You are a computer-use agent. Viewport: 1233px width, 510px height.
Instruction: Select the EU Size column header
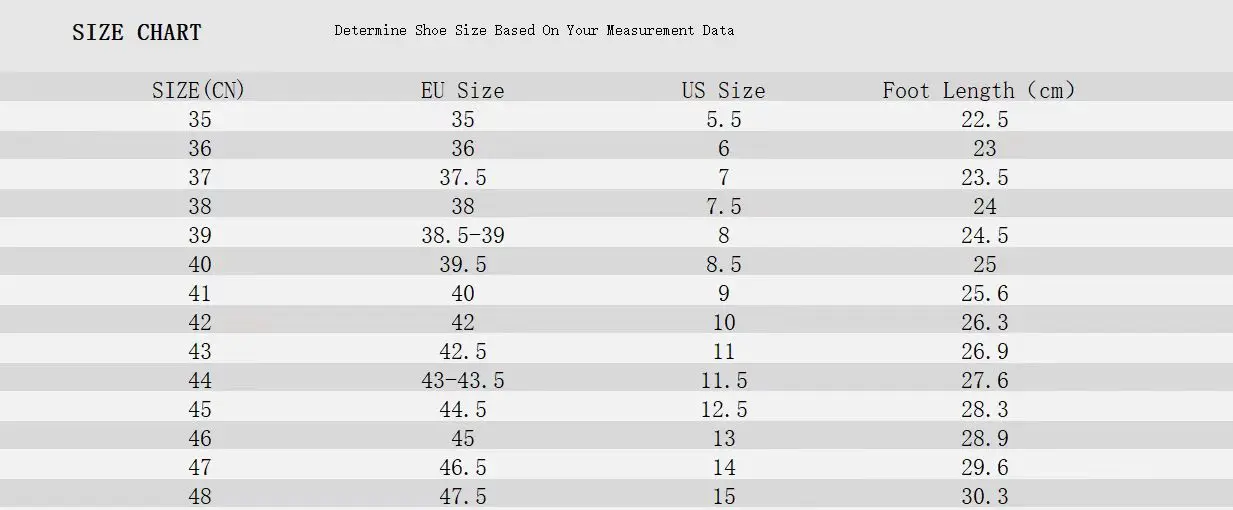[462, 90]
